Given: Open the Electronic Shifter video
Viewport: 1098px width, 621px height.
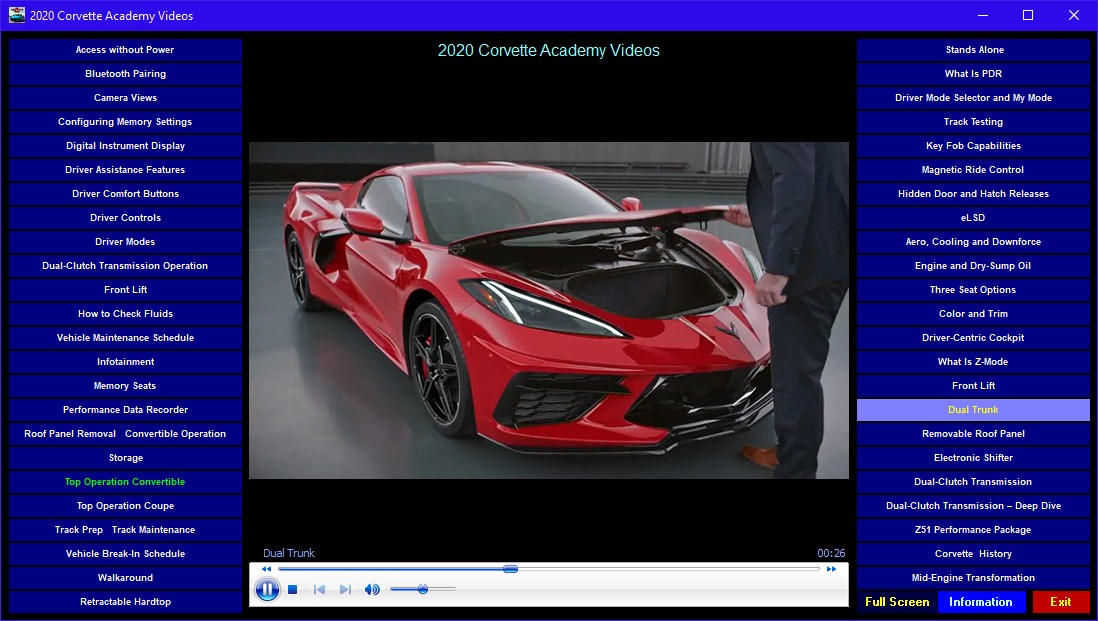Looking at the screenshot, I should [973, 458].
